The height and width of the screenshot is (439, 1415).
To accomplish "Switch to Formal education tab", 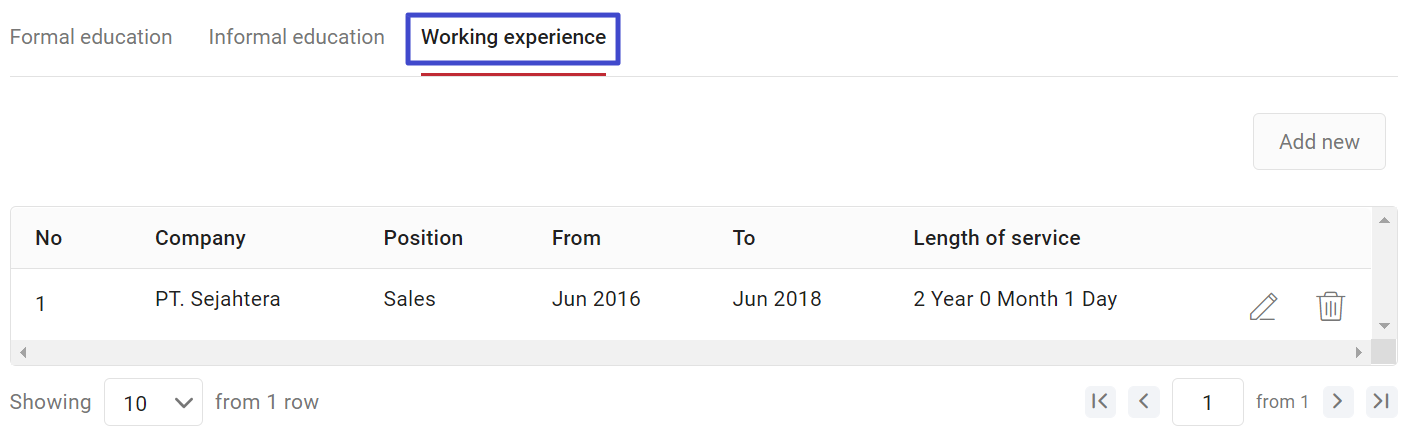I will [x=91, y=37].
